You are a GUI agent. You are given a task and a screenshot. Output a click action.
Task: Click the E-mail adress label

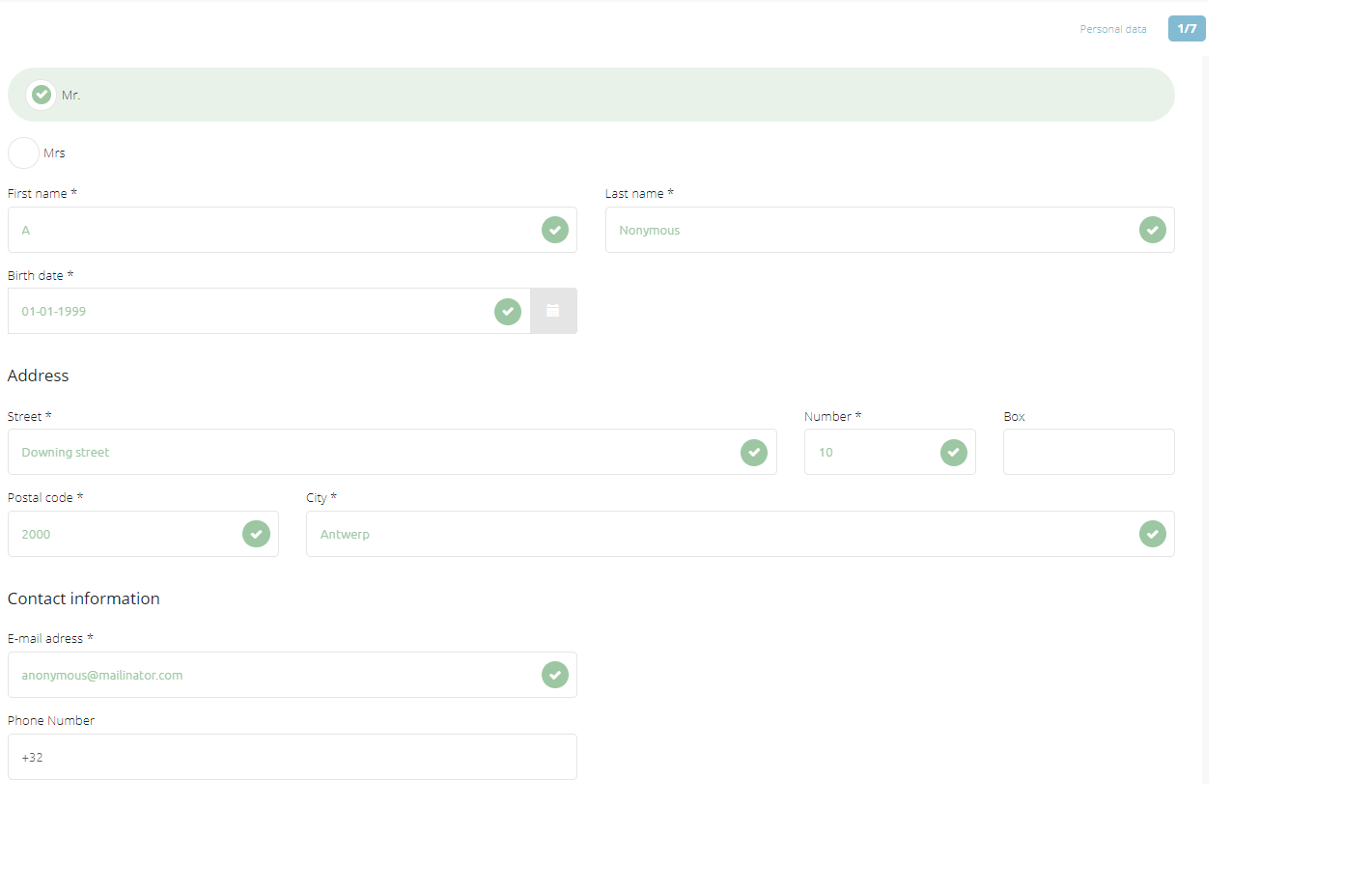tap(50, 638)
